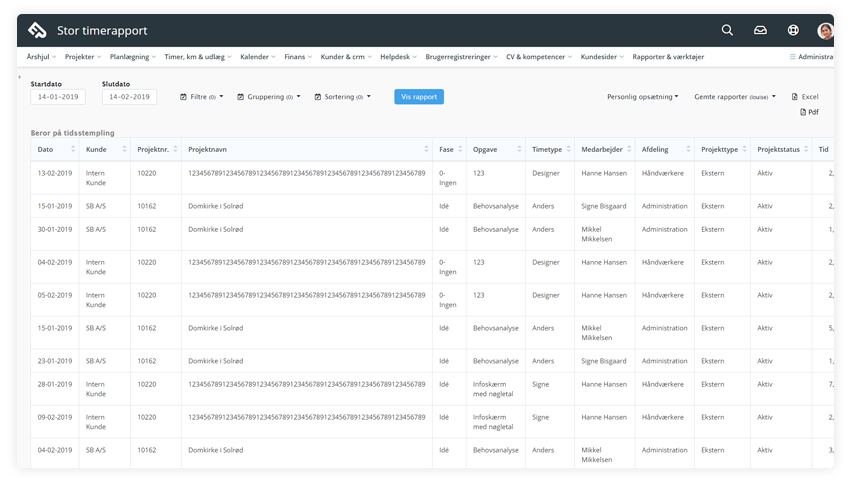Sort by the Kunde column arrows
This screenshot has height=482, width=850.
coord(124,149)
